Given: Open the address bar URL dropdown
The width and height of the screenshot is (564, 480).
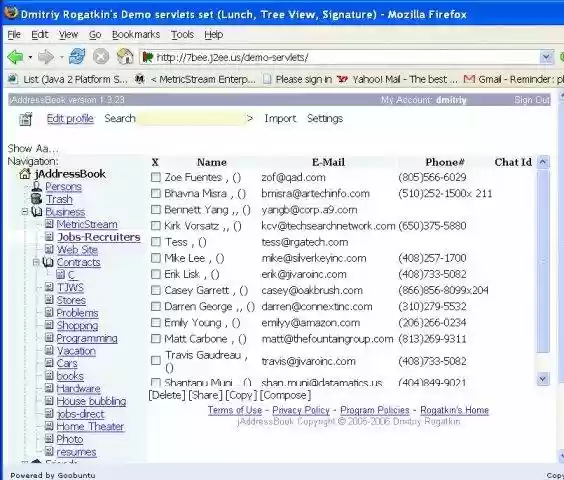Looking at the screenshot, I should 546,57.
